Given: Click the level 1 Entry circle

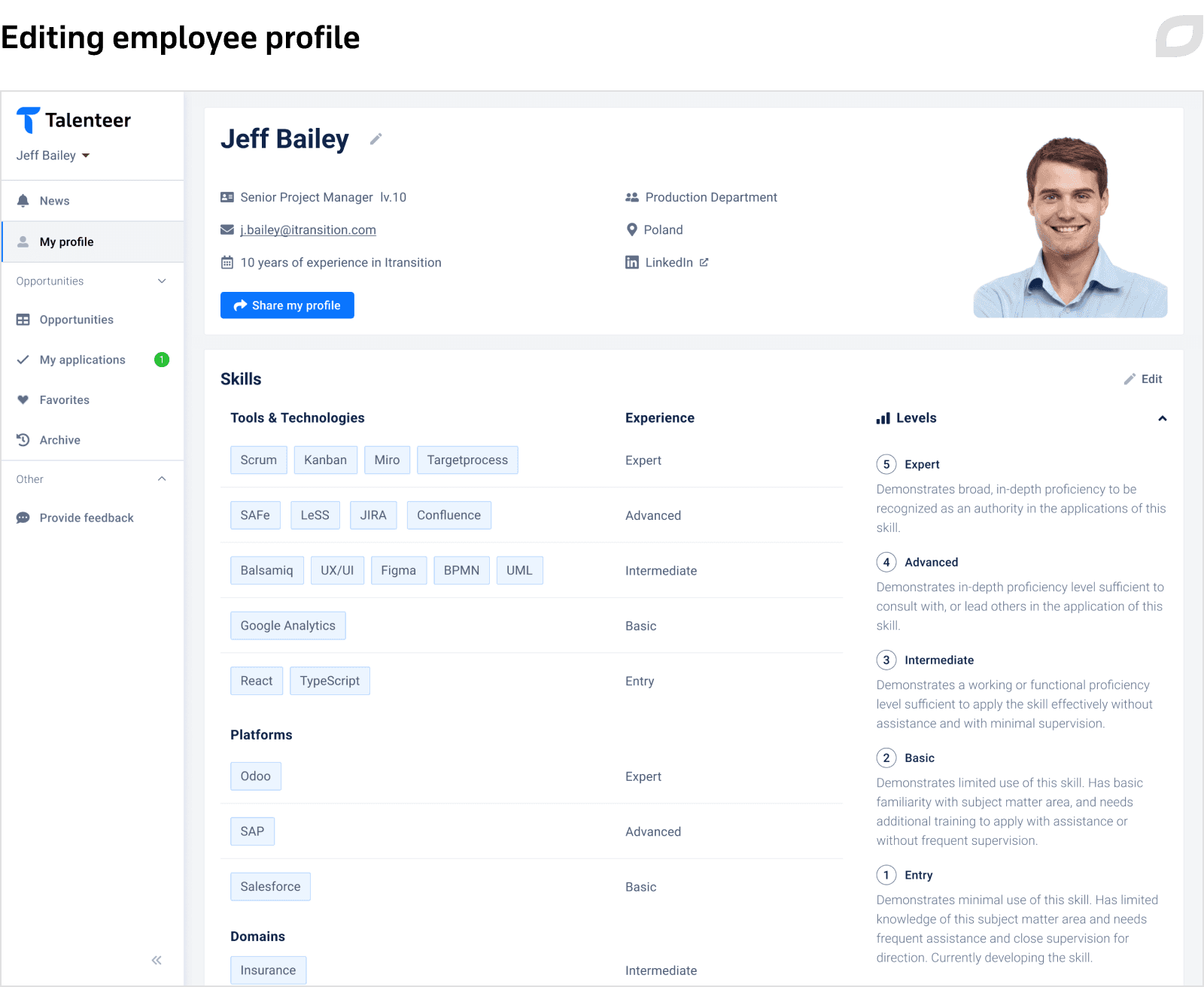Looking at the screenshot, I should pyautogui.click(x=886, y=875).
